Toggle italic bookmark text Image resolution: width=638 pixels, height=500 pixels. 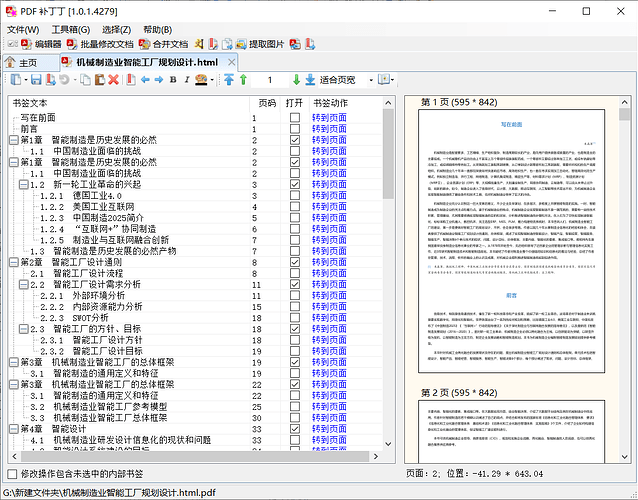[x=187, y=79]
